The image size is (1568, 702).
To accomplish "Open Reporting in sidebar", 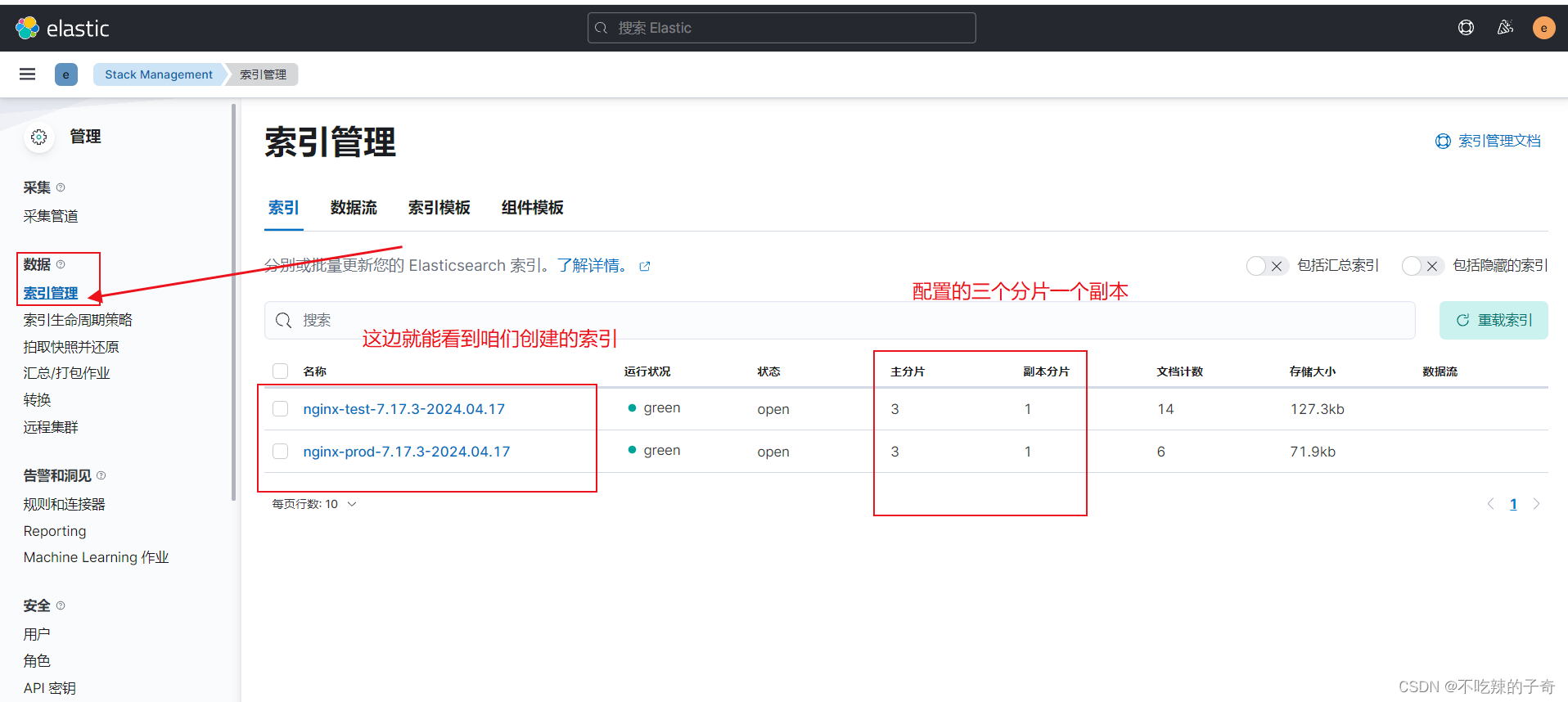I will [55, 531].
